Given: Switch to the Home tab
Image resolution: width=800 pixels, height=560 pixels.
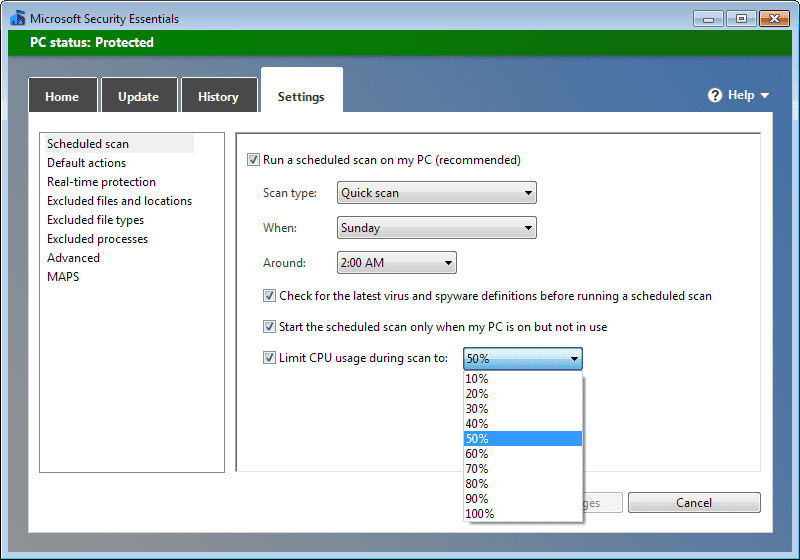Looking at the screenshot, I should (x=62, y=95).
